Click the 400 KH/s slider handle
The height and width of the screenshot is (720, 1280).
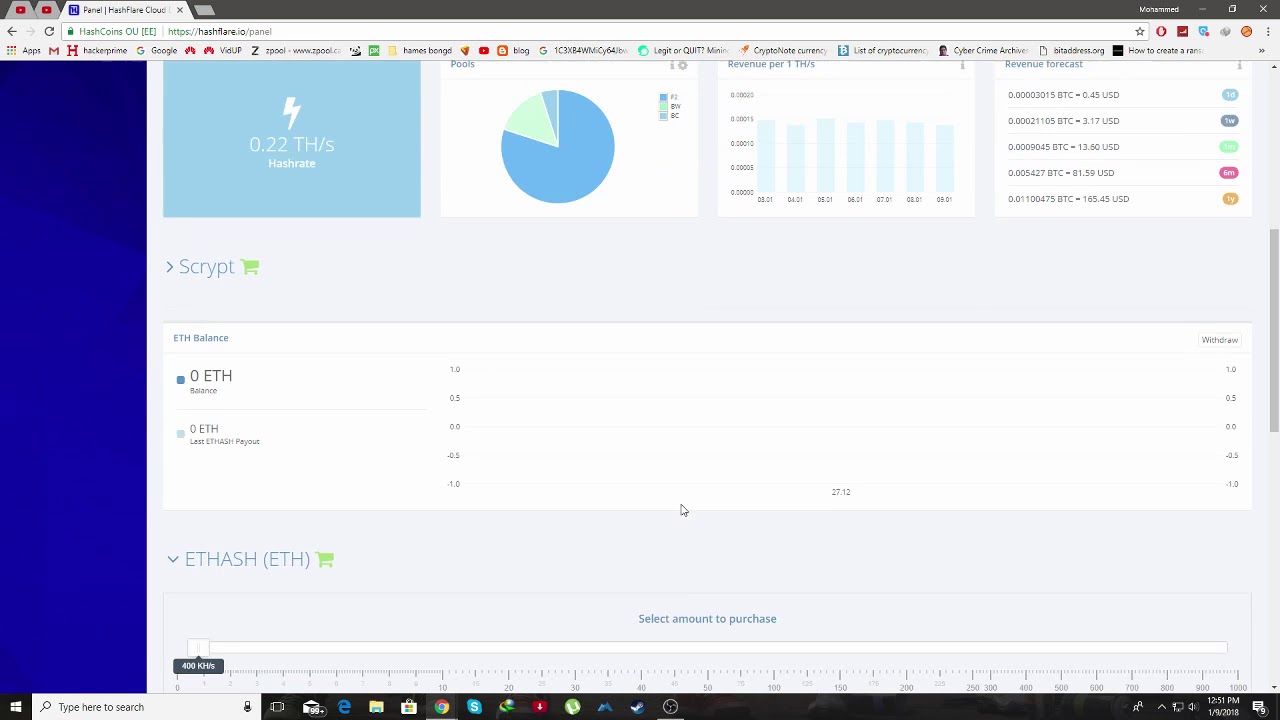[198, 648]
